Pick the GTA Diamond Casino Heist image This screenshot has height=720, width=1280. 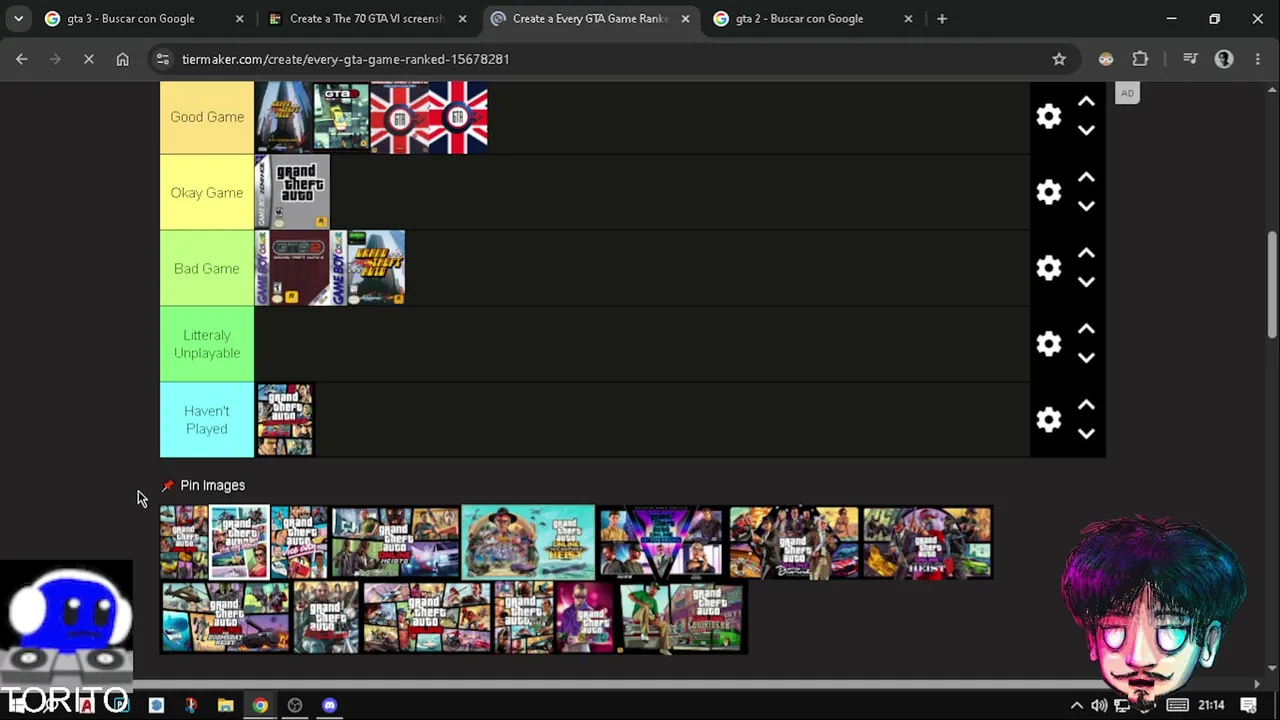927,542
